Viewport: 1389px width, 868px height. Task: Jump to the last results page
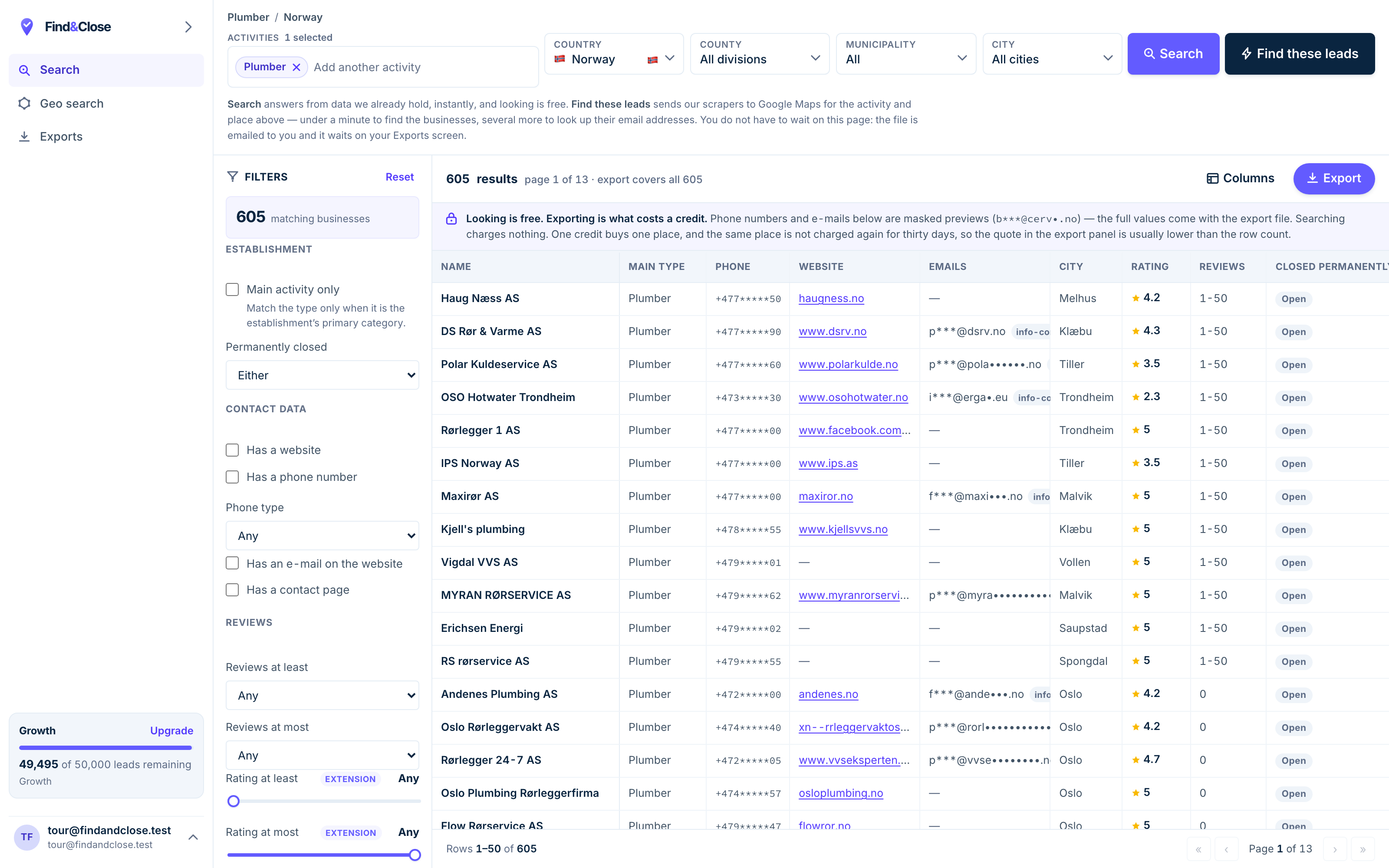[x=1363, y=849]
